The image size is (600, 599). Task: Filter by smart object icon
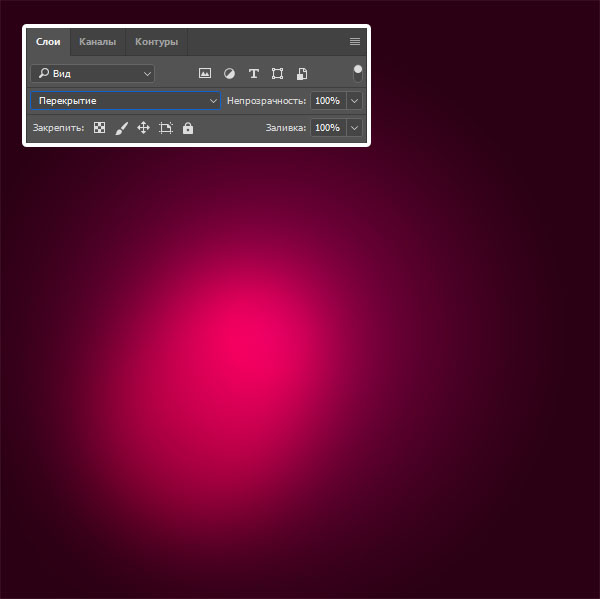[302, 73]
